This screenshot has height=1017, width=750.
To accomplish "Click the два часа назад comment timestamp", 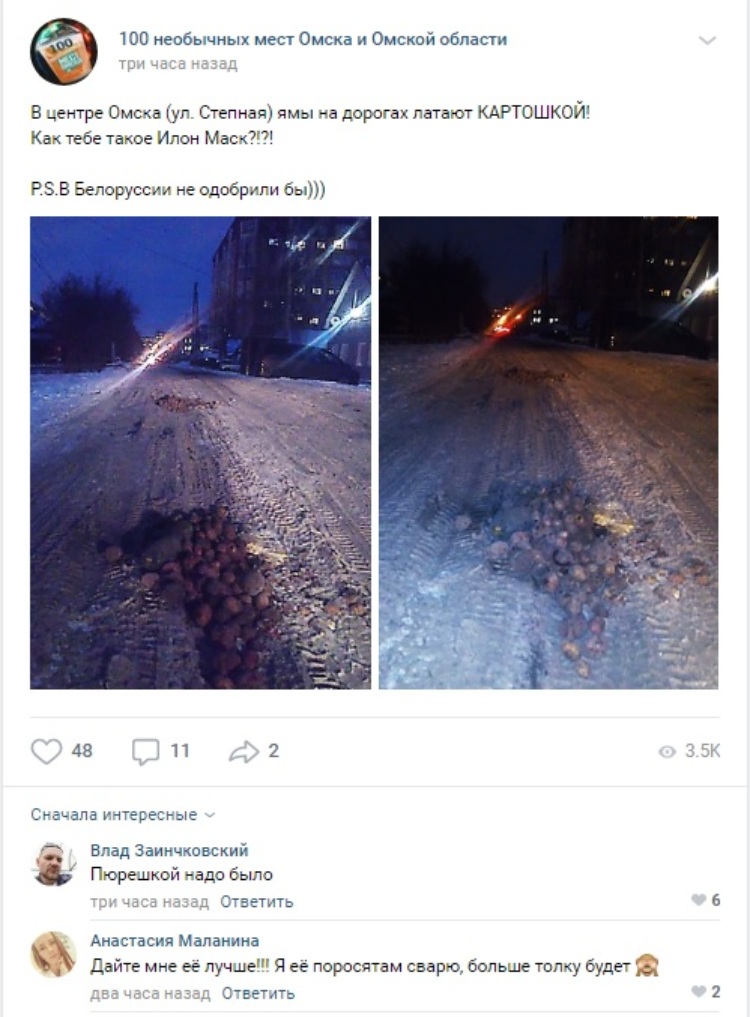I will [x=151, y=993].
